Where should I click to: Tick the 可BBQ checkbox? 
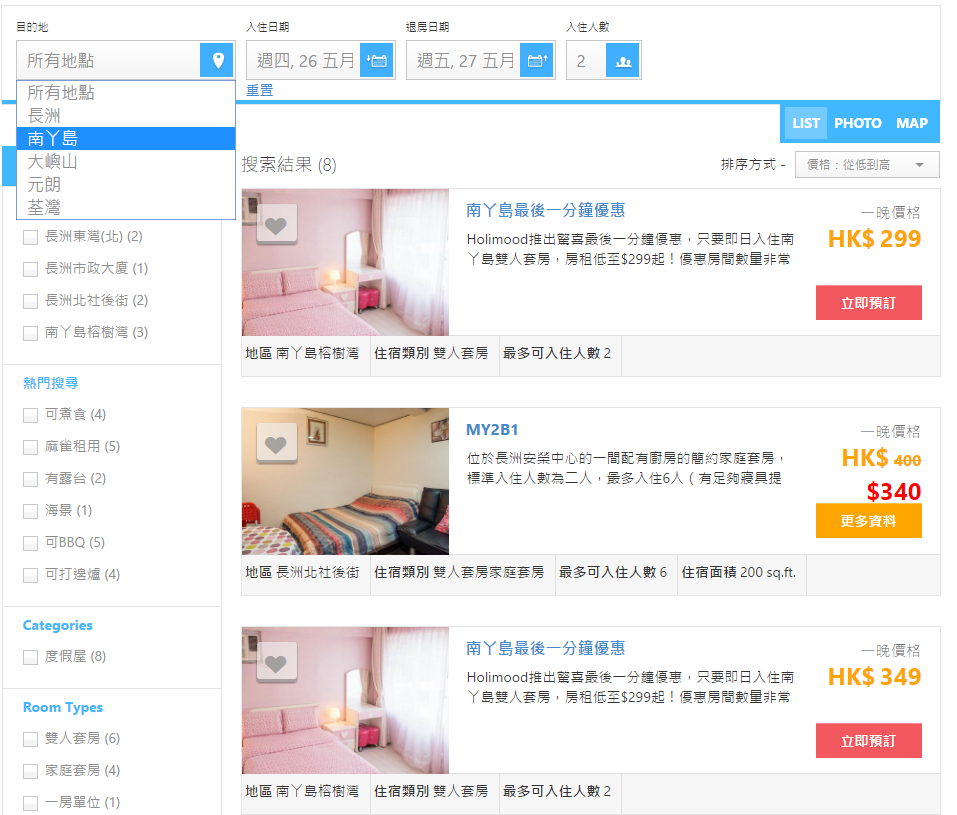[x=30, y=543]
